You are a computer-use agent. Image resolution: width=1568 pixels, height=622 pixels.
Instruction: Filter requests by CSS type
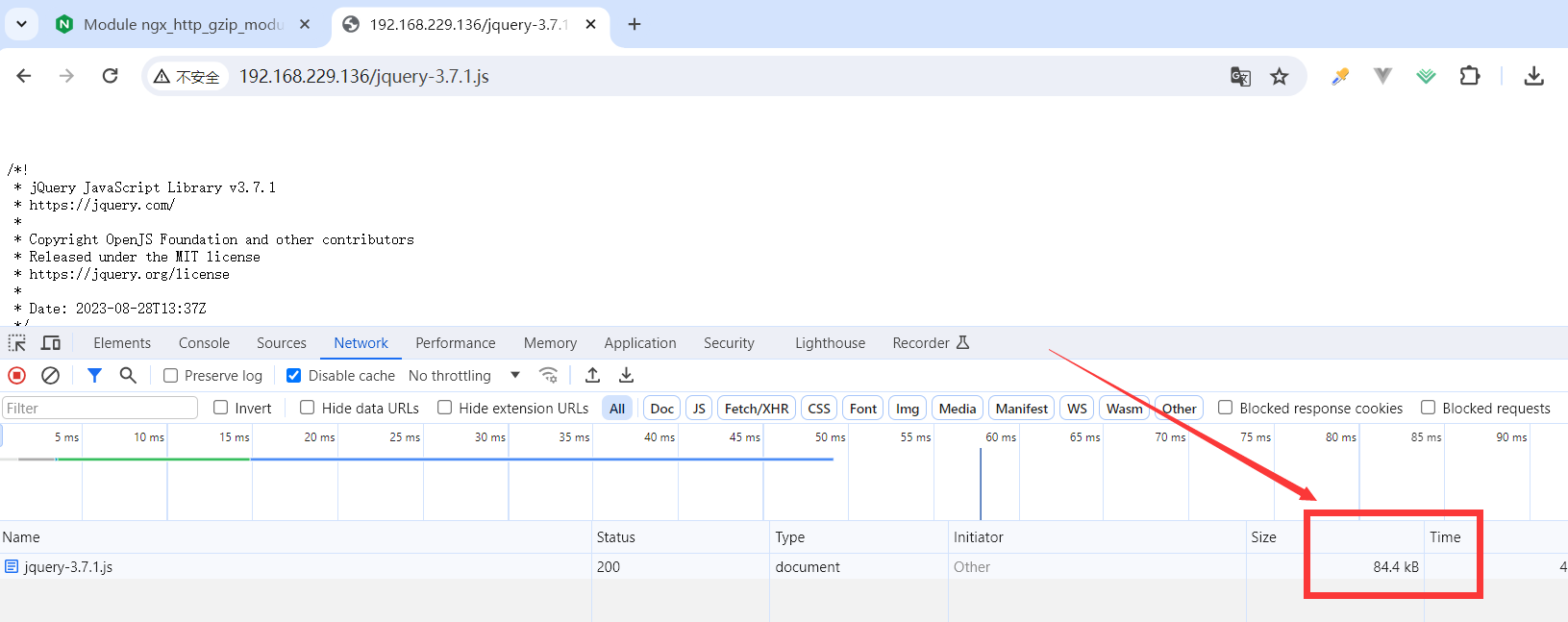(819, 409)
